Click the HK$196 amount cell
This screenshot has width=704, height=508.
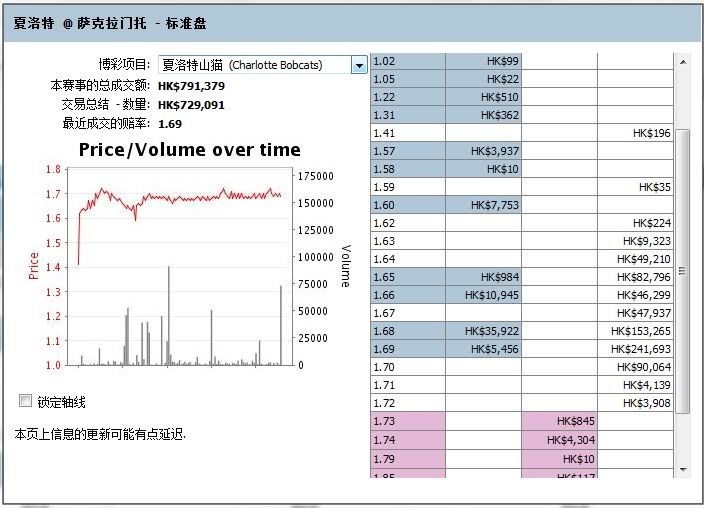click(636, 133)
